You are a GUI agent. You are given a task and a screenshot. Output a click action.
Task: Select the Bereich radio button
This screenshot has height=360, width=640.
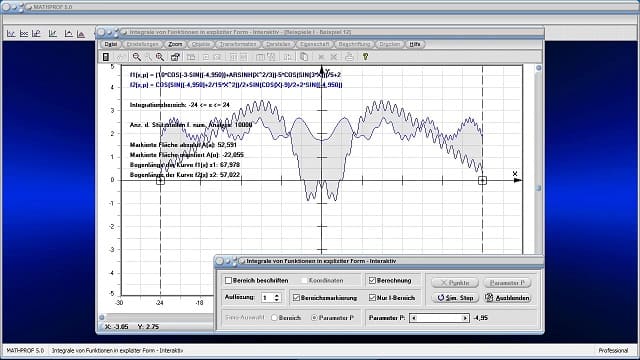point(274,318)
